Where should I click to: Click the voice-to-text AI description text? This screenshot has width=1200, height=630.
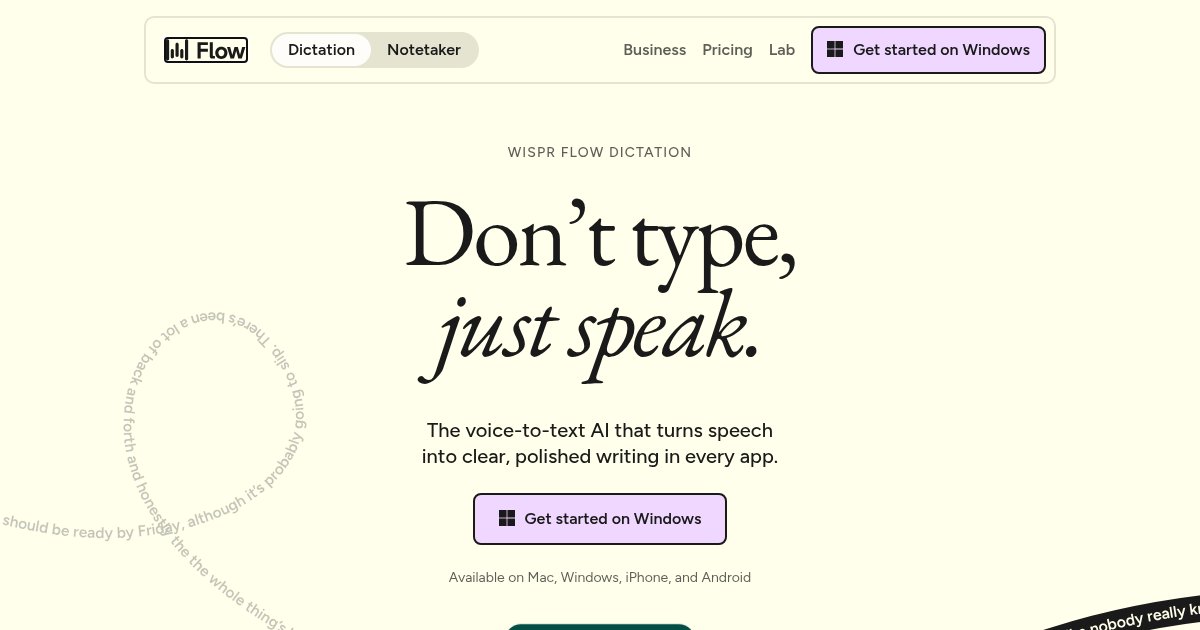600,444
